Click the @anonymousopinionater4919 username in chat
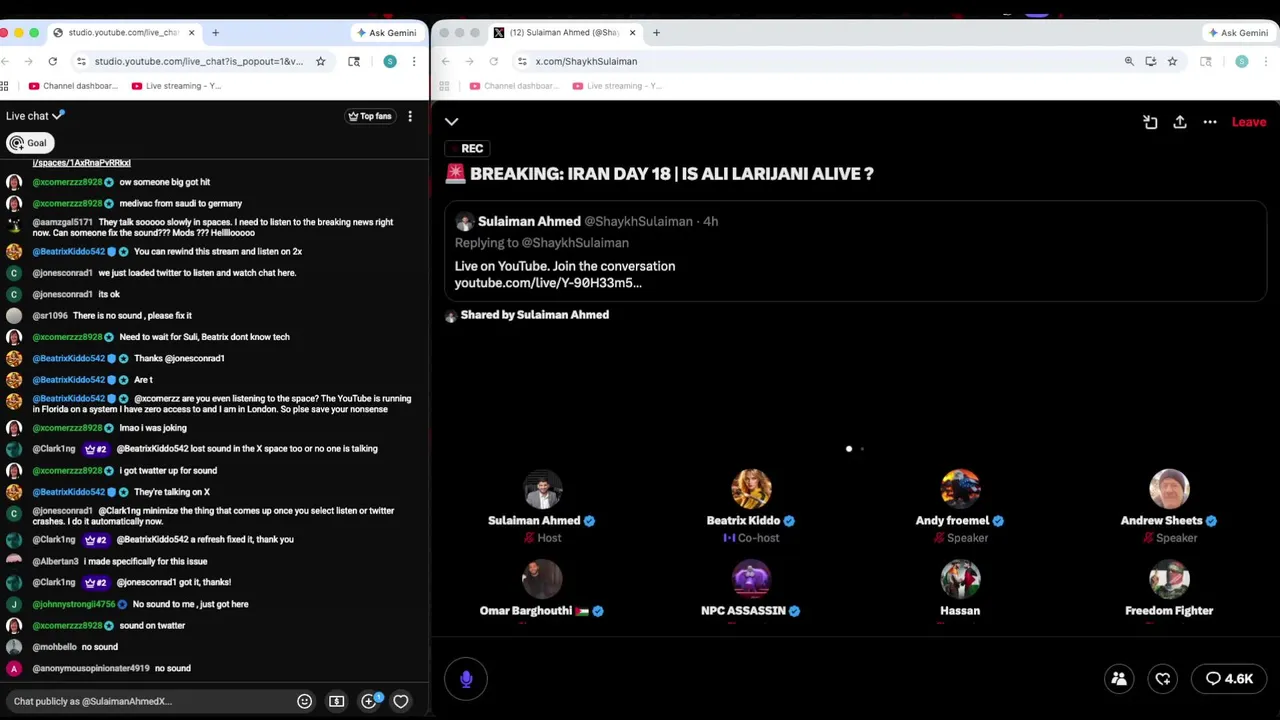This screenshot has height=720, width=1280. 91,668
